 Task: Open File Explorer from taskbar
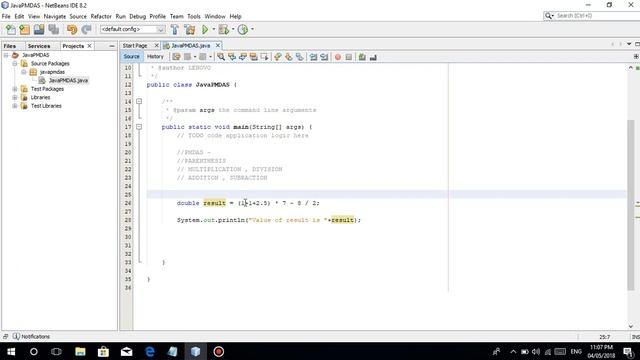point(80,351)
